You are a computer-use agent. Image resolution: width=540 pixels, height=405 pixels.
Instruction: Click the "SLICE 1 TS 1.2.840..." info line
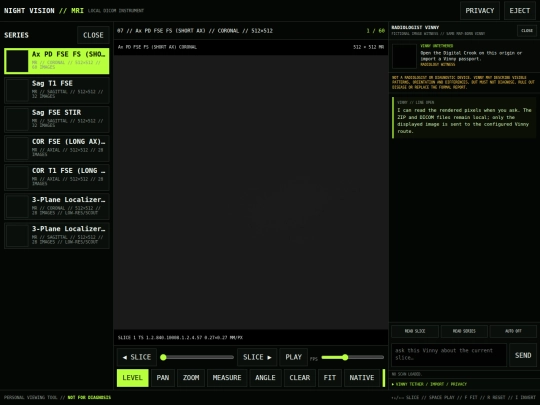click(180, 338)
